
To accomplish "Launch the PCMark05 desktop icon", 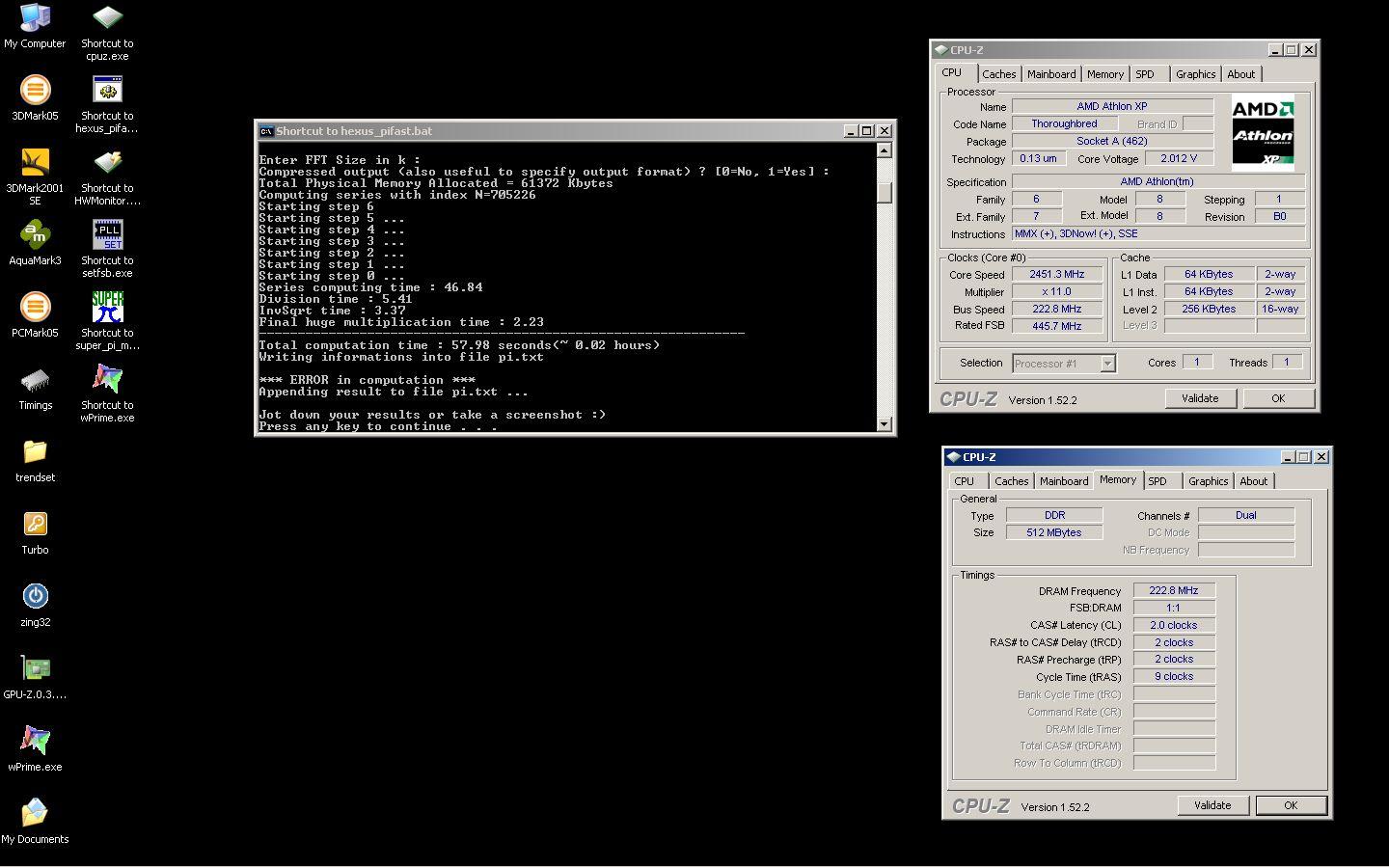I will (x=35, y=308).
